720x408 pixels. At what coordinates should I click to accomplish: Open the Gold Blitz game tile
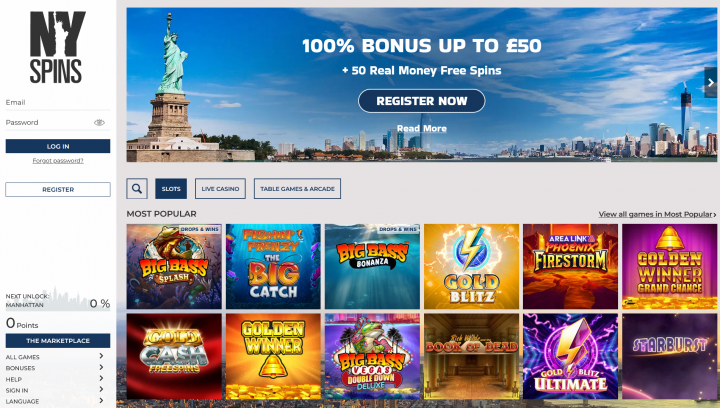tap(472, 266)
